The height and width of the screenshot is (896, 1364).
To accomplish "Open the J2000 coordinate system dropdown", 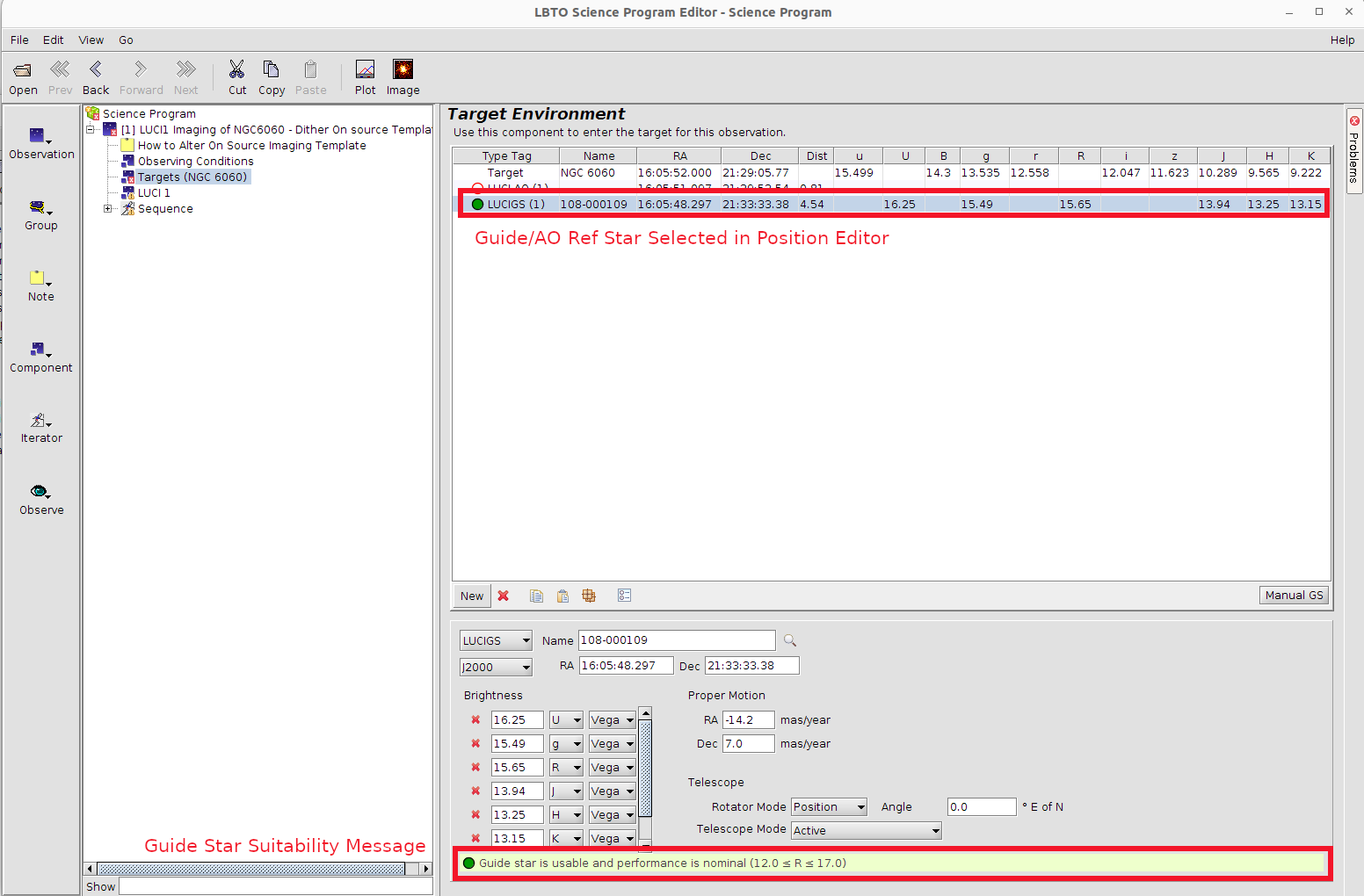I will [496, 668].
